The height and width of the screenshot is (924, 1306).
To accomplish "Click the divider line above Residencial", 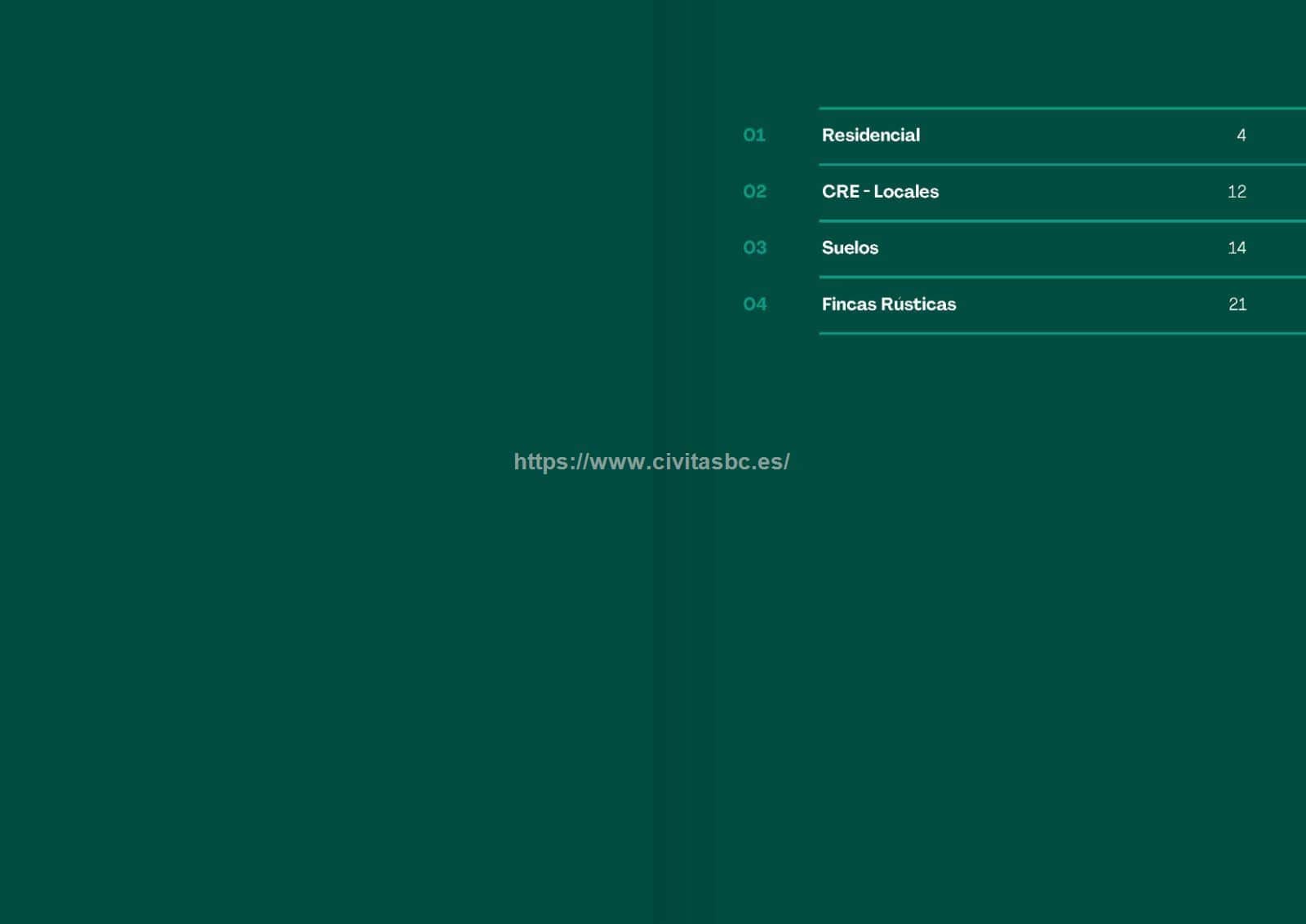I will [1061, 108].
